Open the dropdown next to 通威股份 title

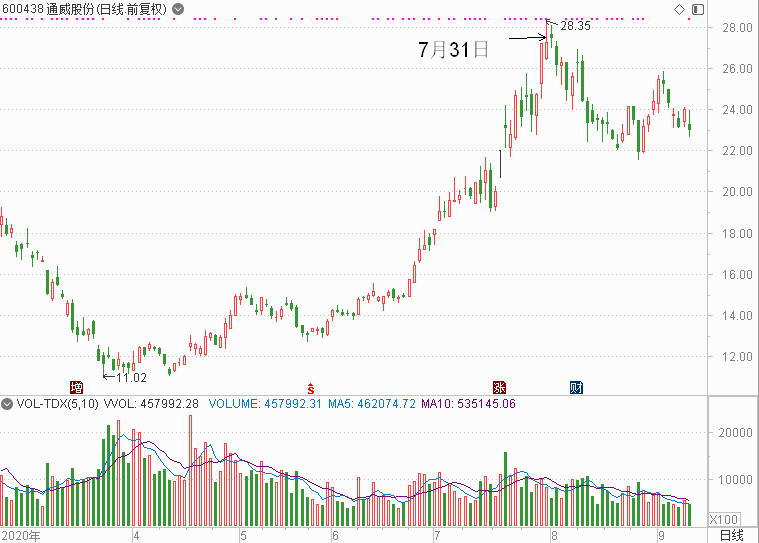coord(178,9)
